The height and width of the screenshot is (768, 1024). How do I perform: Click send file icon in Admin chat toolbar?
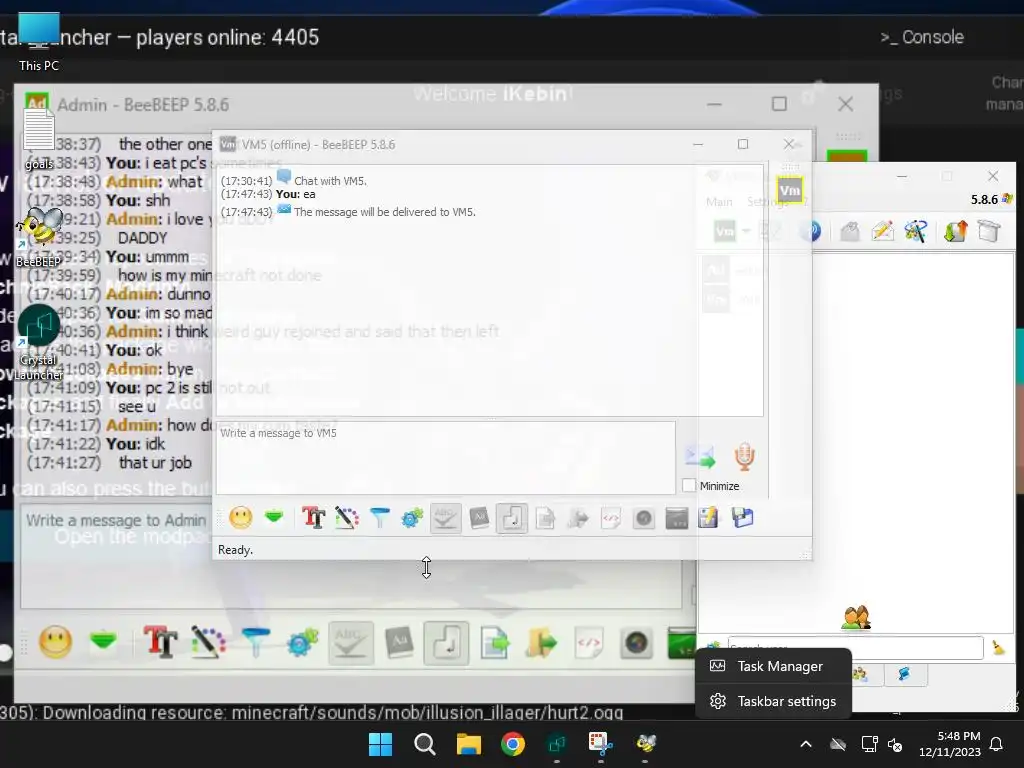(x=495, y=643)
